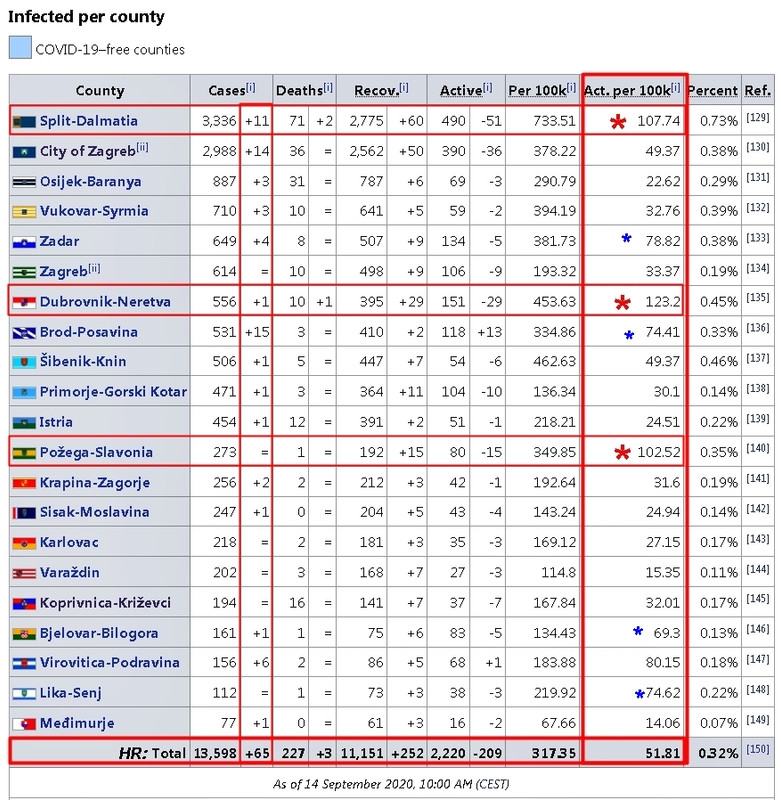Select Split-Dalmatia cases value 3,336

[x=219, y=121]
